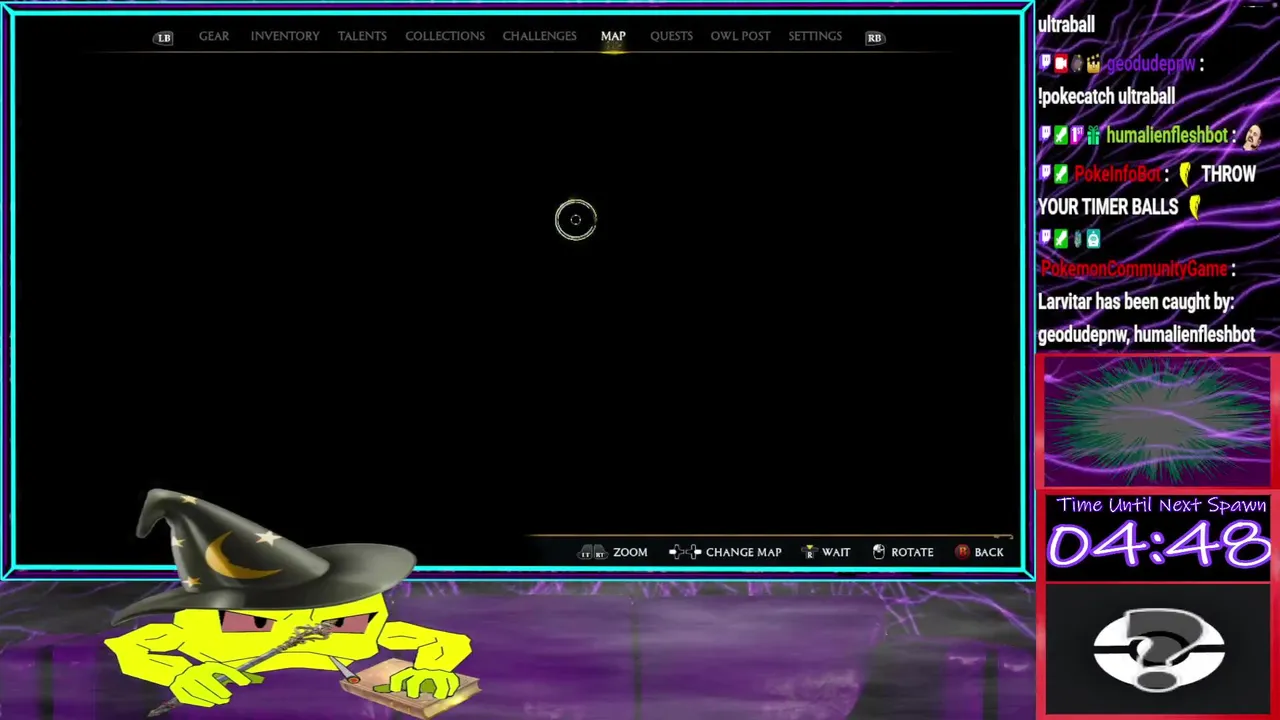Screen dimensions: 1280x720
Task: Click the Rotate stick icon
Action: click(x=879, y=552)
